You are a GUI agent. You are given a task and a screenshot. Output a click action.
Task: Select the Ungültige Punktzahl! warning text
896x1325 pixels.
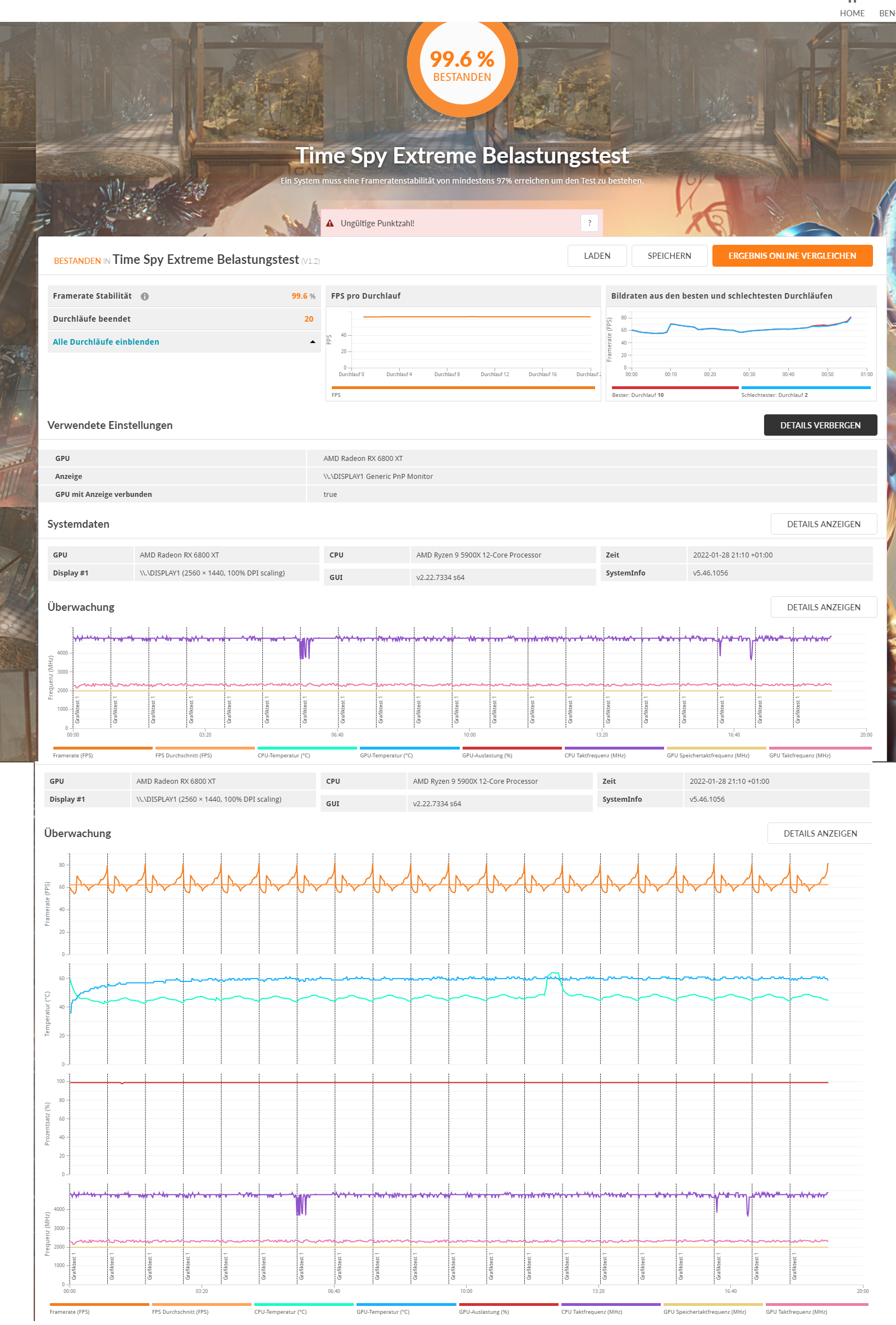click(x=377, y=223)
